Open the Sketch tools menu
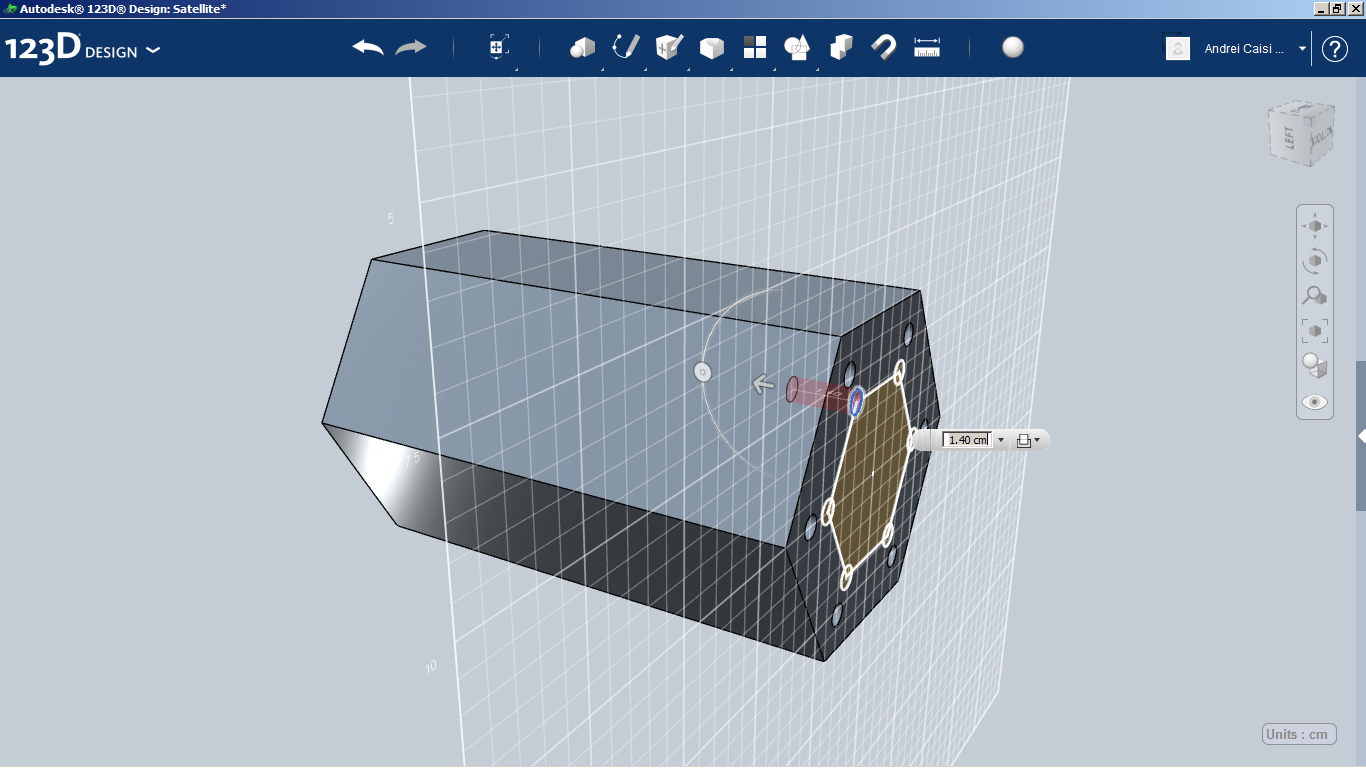This screenshot has height=768, width=1366. (626, 47)
